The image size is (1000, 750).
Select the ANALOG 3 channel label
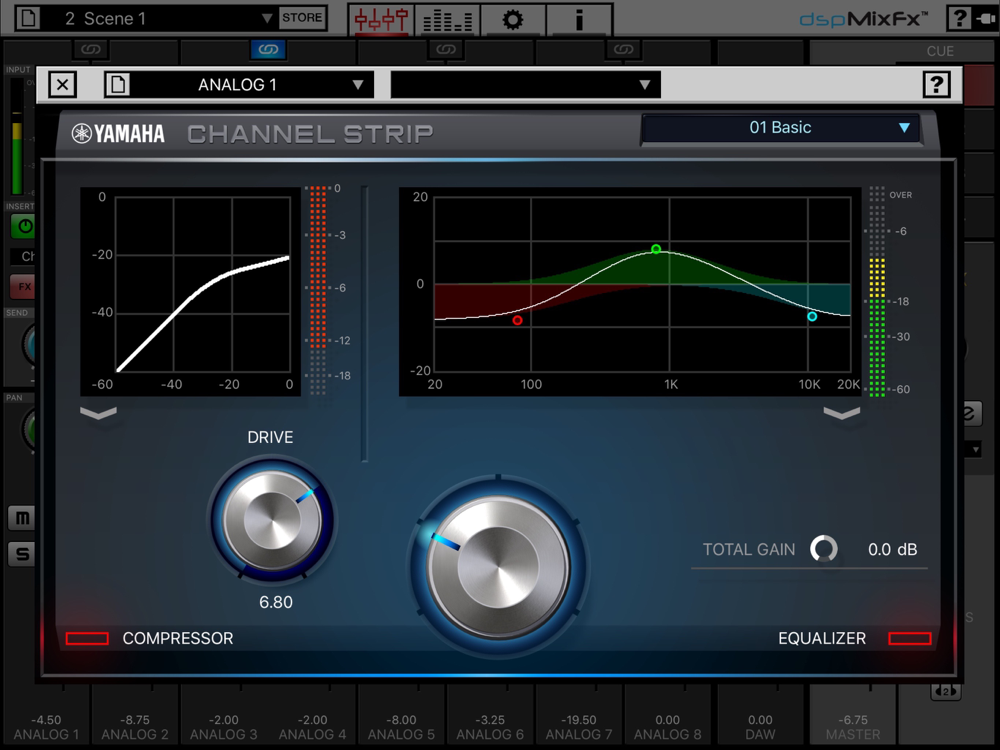(x=223, y=734)
